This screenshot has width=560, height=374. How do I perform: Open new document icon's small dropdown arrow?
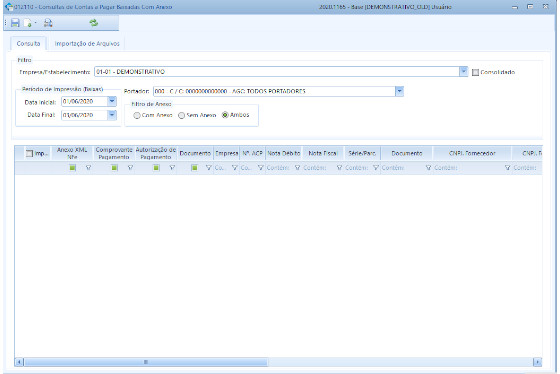pos(35,23)
